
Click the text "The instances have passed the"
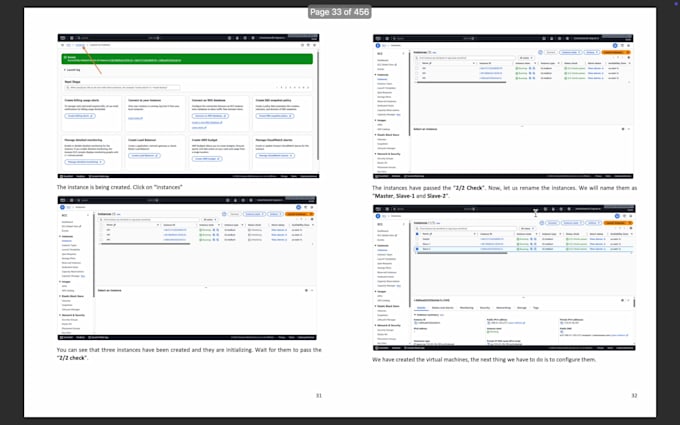(412, 188)
